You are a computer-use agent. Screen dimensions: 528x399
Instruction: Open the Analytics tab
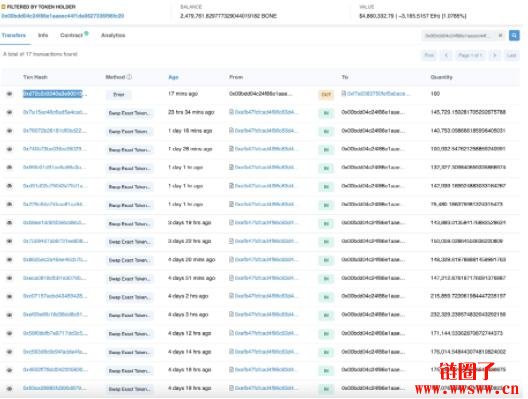pyautogui.click(x=113, y=35)
